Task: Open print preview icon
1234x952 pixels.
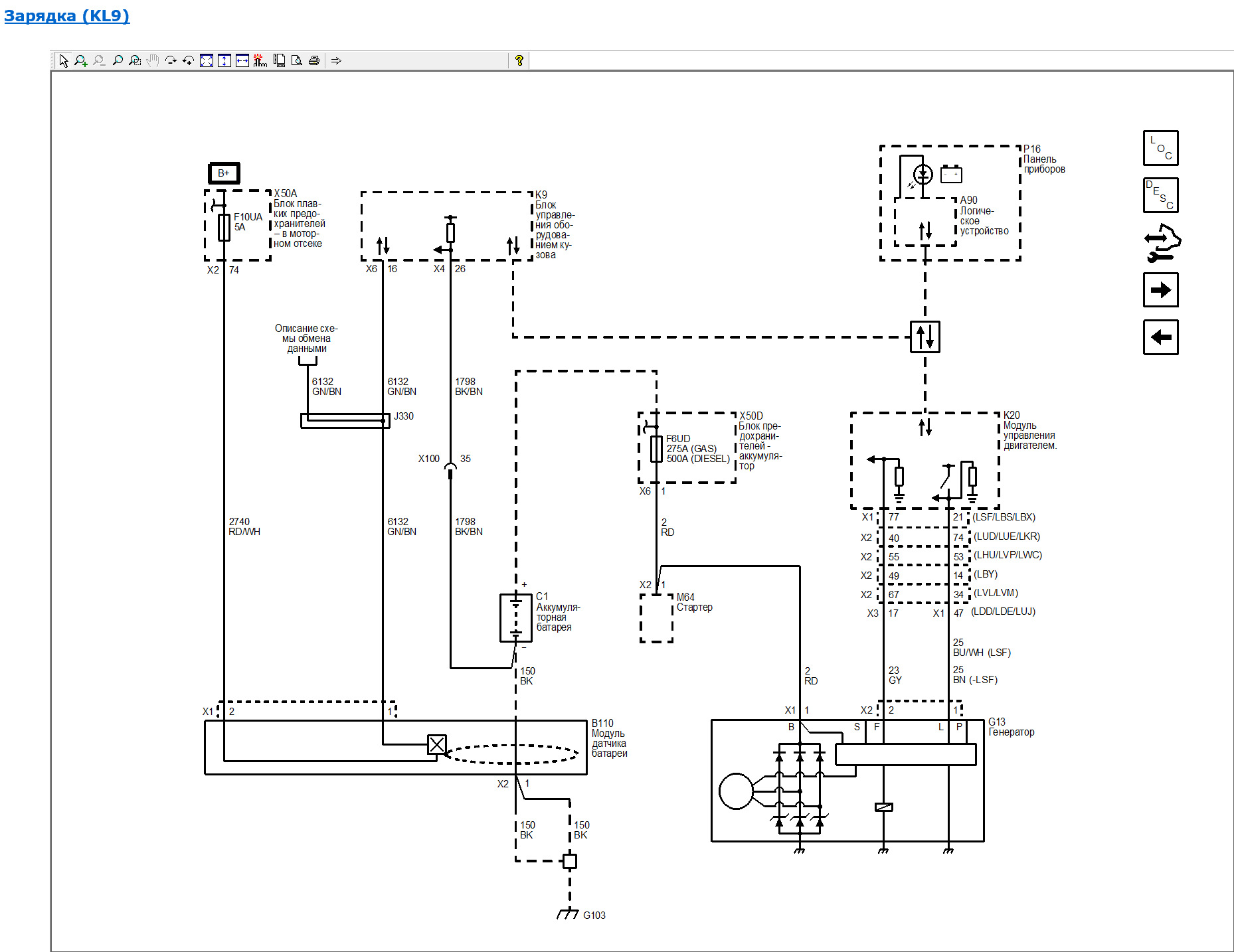Action: pyautogui.click(x=297, y=60)
